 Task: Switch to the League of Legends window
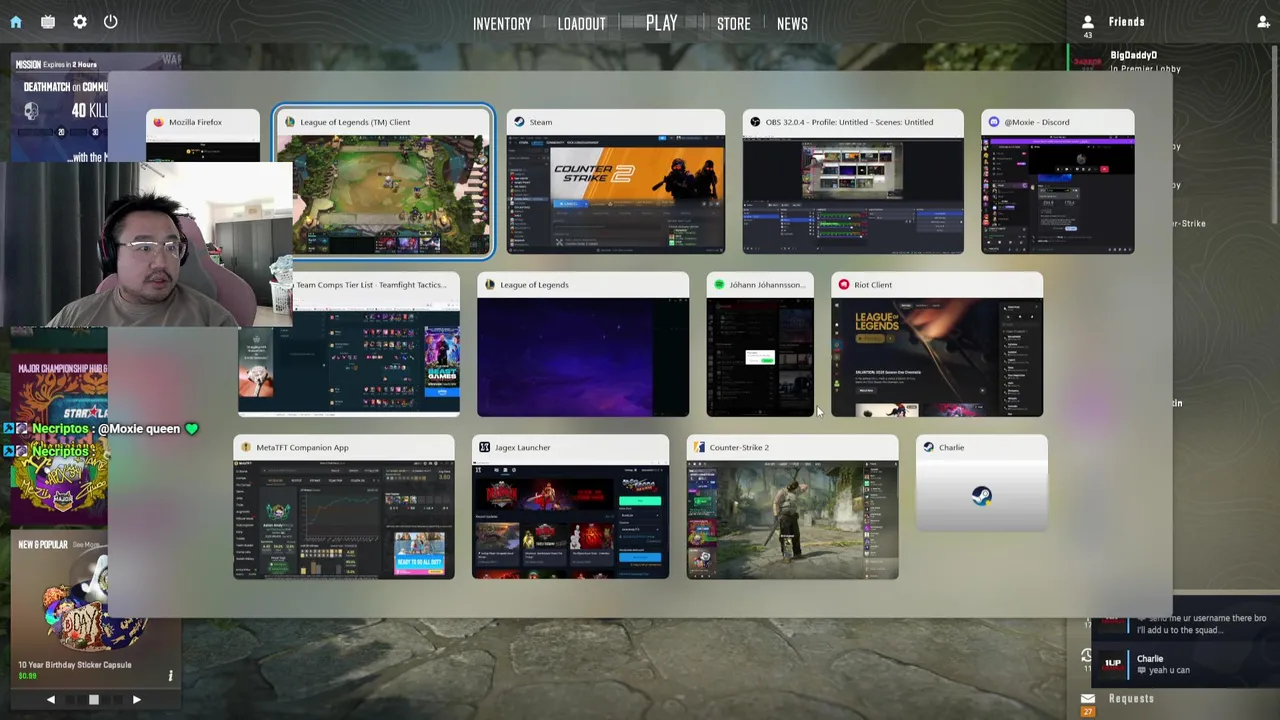coord(583,345)
